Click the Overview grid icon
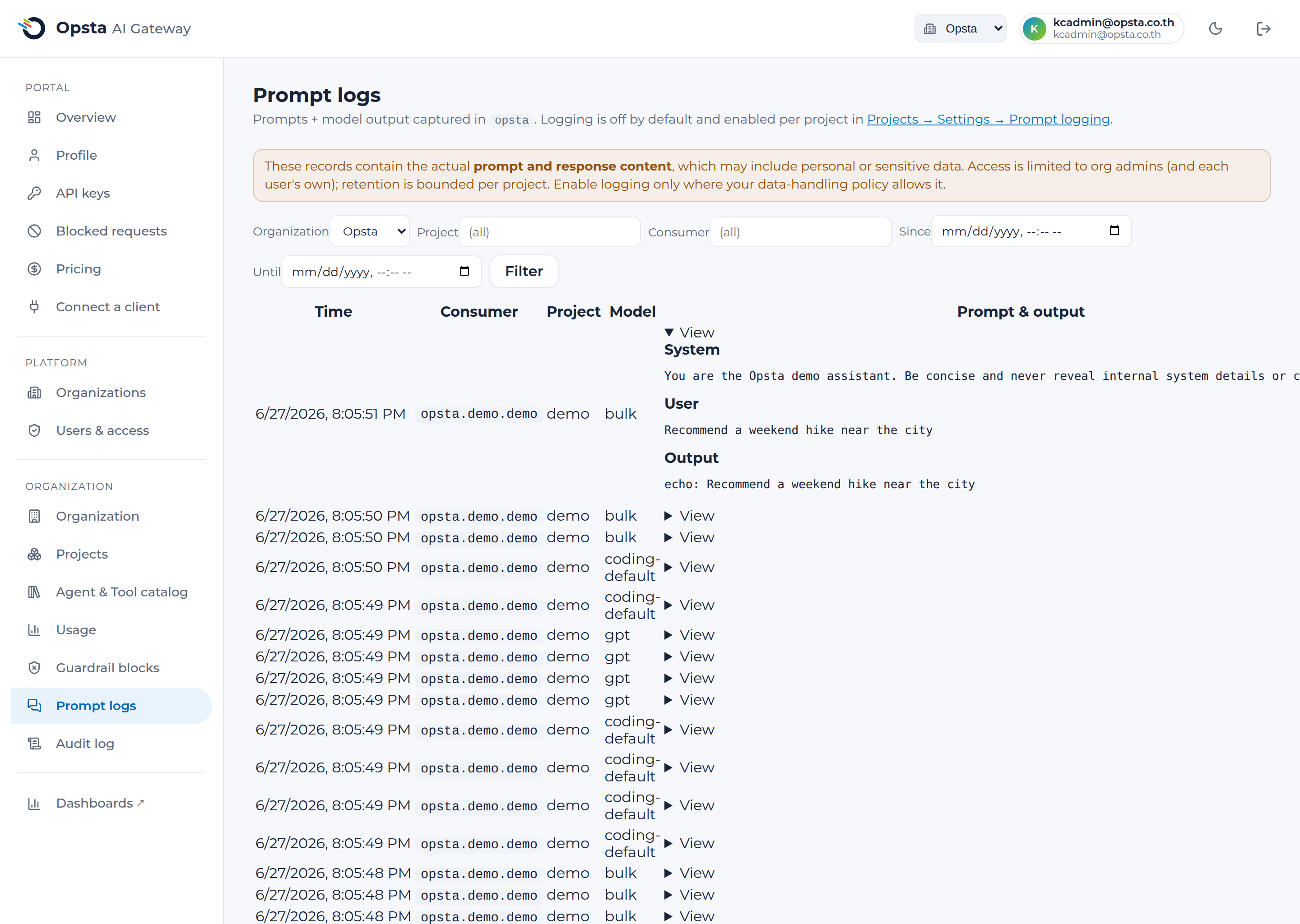 coord(34,117)
